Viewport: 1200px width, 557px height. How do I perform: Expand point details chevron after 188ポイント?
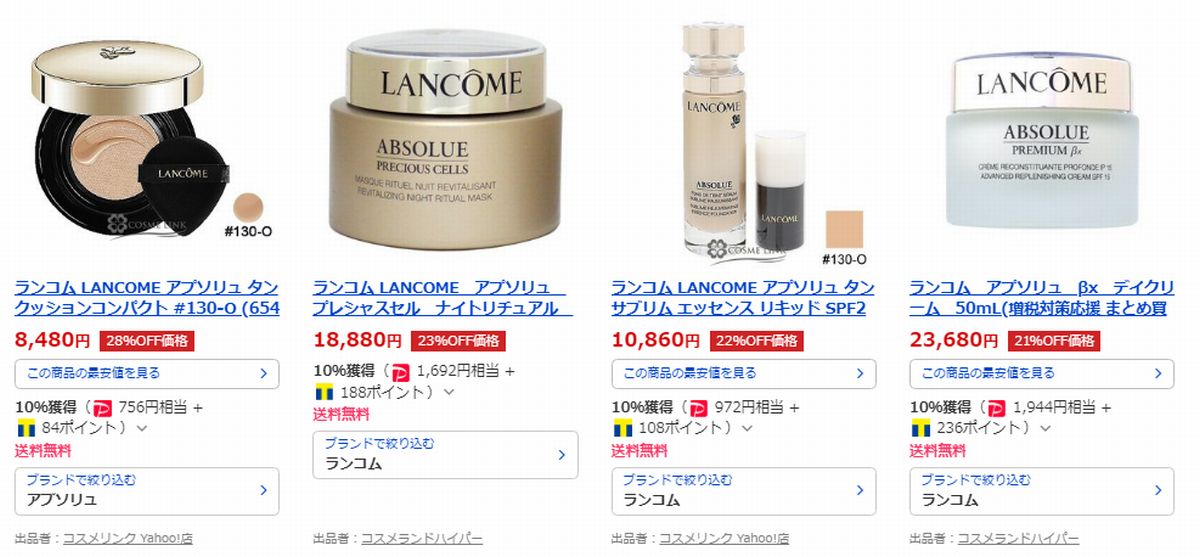point(448,393)
